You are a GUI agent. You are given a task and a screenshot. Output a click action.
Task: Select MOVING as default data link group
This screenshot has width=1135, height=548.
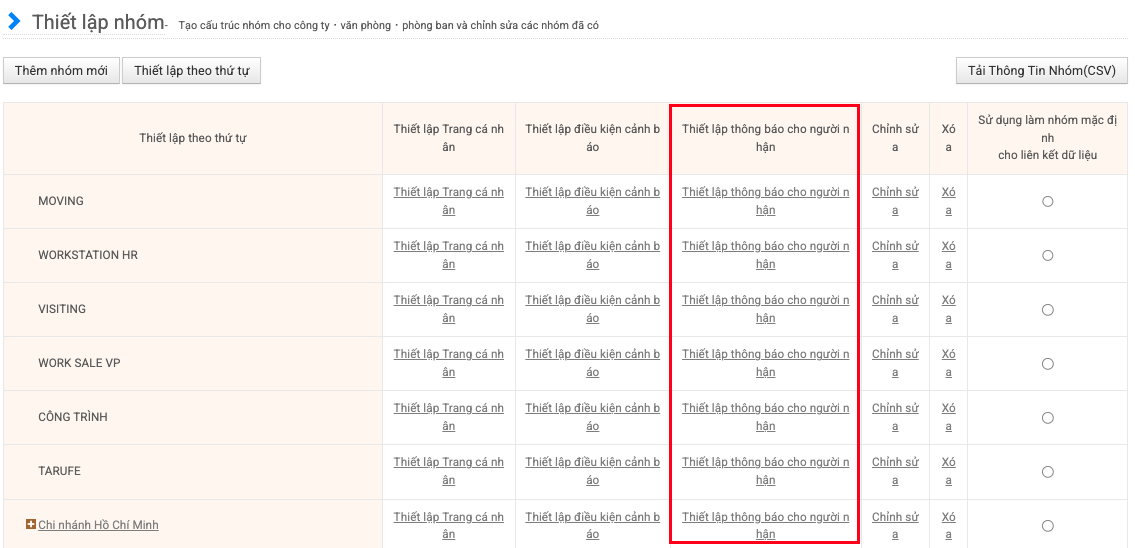[x=1047, y=201]
